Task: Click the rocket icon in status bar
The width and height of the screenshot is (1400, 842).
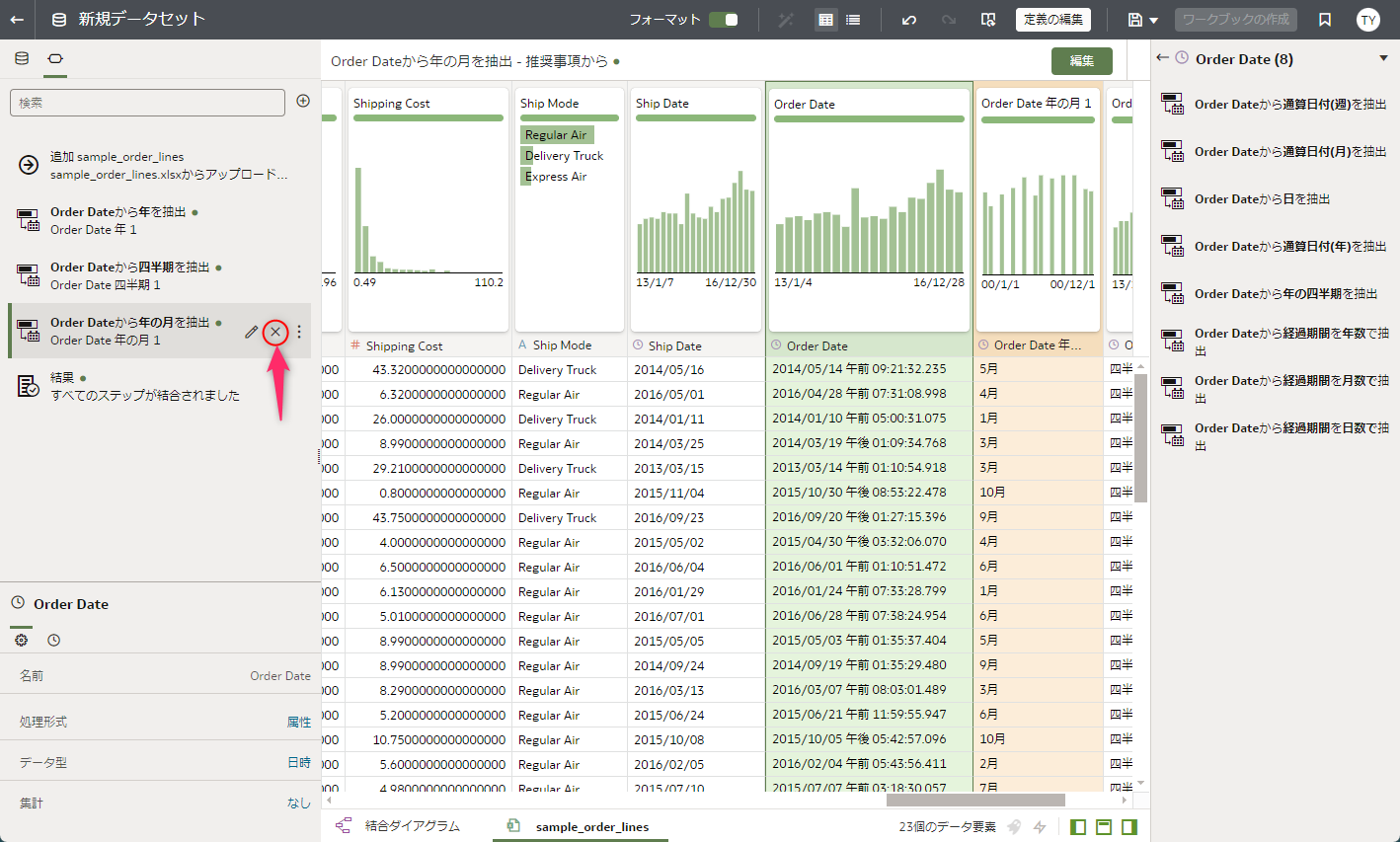Action: click(x=1014, y=827)
